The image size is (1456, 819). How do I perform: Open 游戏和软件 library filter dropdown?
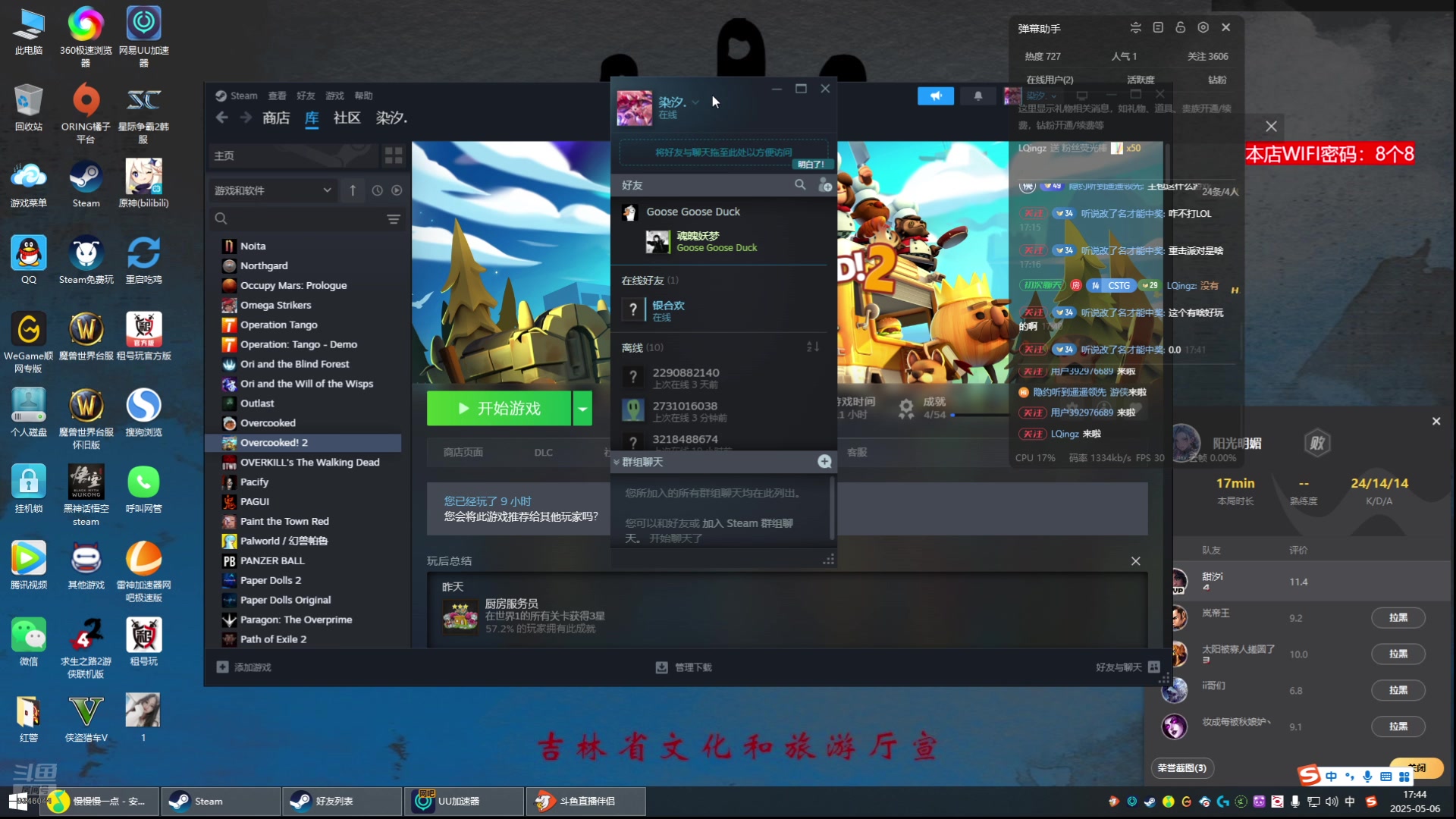tap(273, 190)
